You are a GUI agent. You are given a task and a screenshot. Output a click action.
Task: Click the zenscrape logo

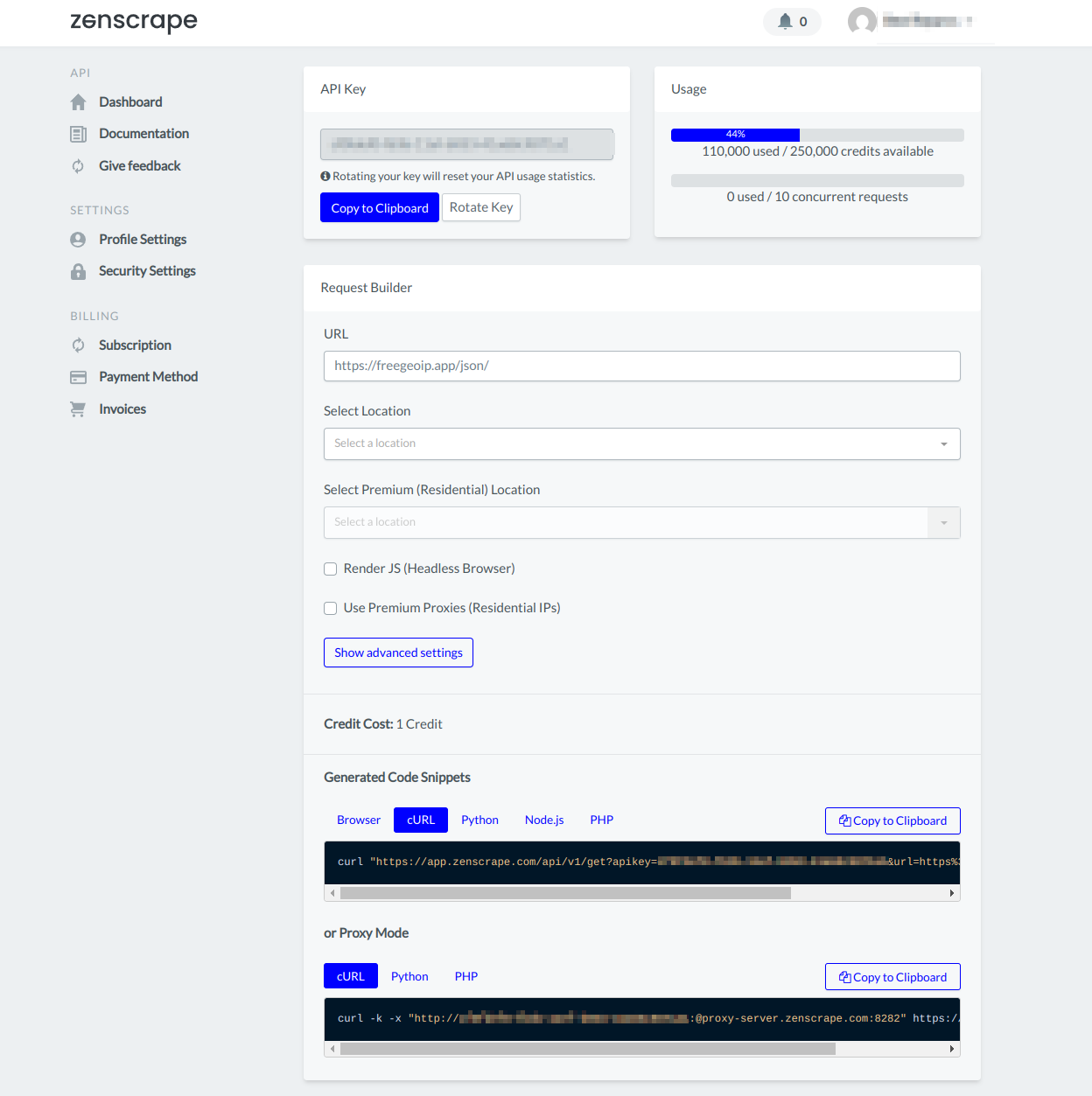click(x=134, y=21)
